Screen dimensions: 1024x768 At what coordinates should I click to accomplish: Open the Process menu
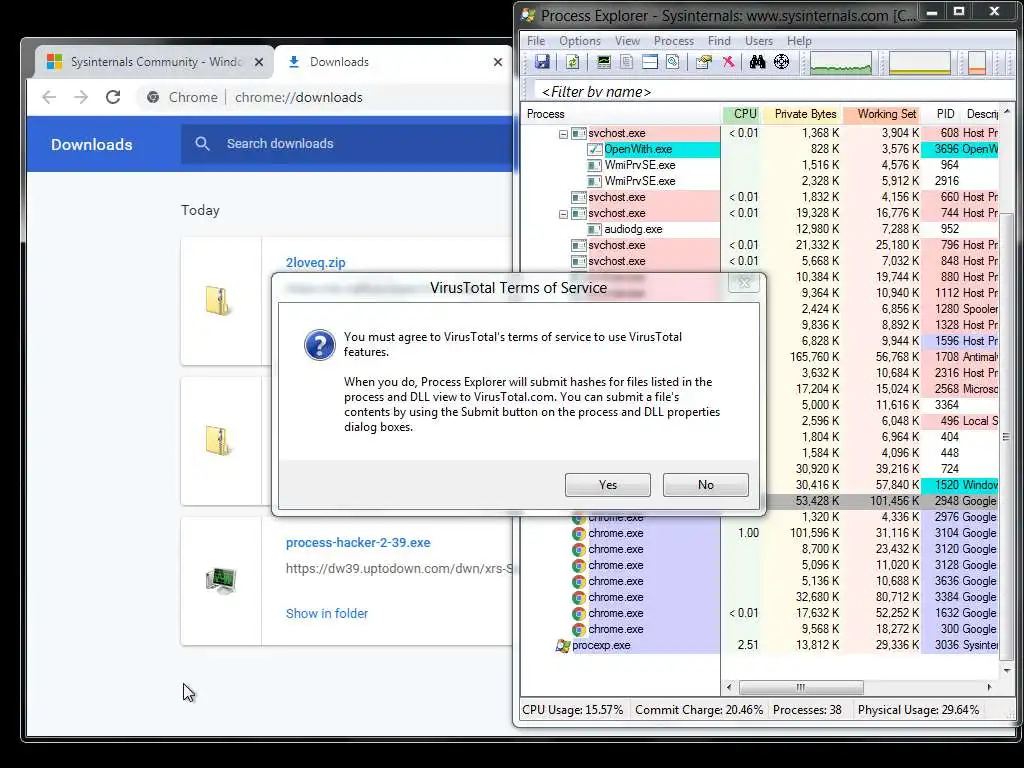pos(673,40)
